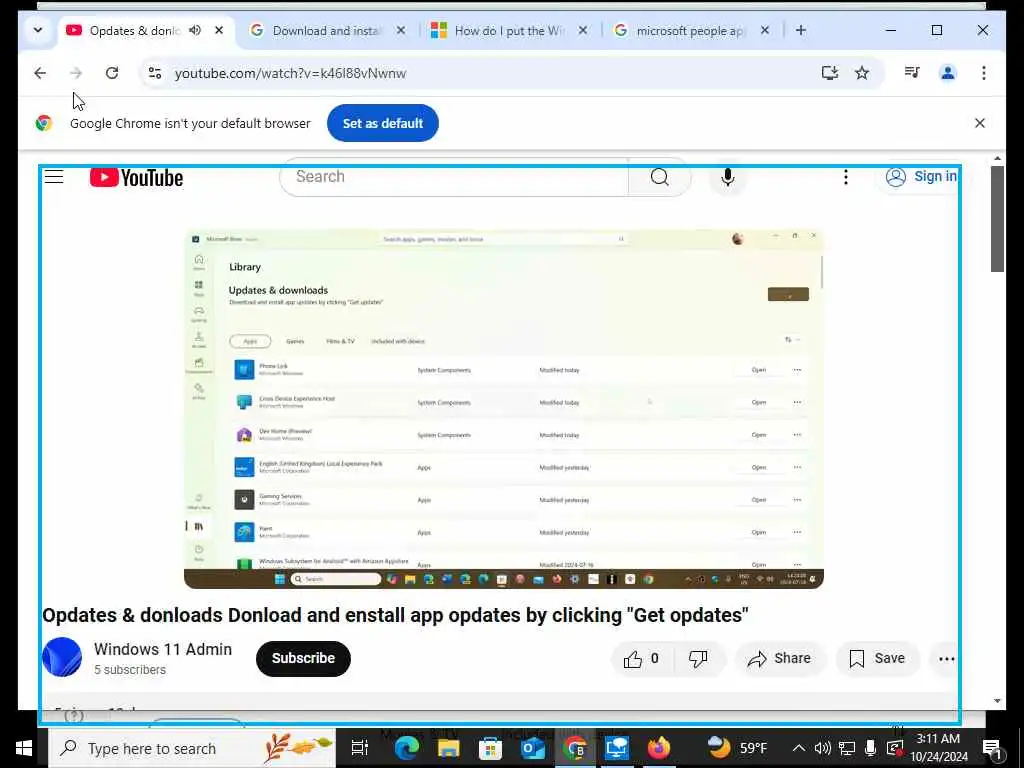Image resolution: width=1024 pixels, height=768 pixels.
Task: Open a new Chrome tab
Action: pyautogui.click(x=801, y=30)
